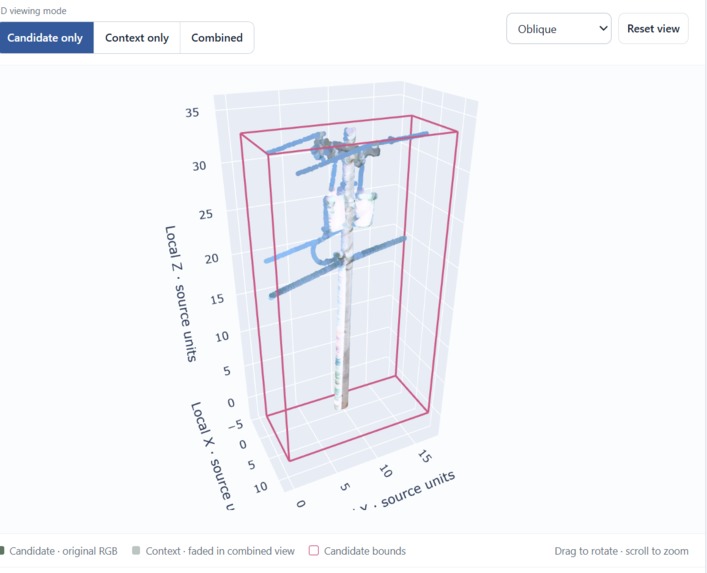This screenshot has width=707, height=573.
Task: Click the Local Z axis title
Action: 180,293
